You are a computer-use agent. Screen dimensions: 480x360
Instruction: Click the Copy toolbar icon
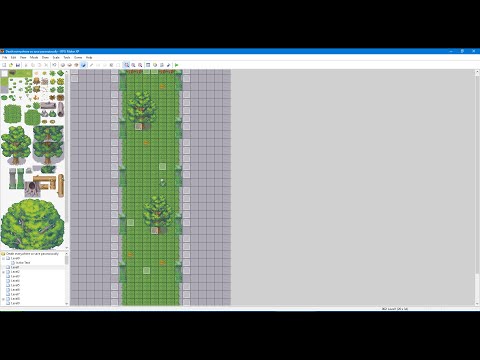pos(33,65)
